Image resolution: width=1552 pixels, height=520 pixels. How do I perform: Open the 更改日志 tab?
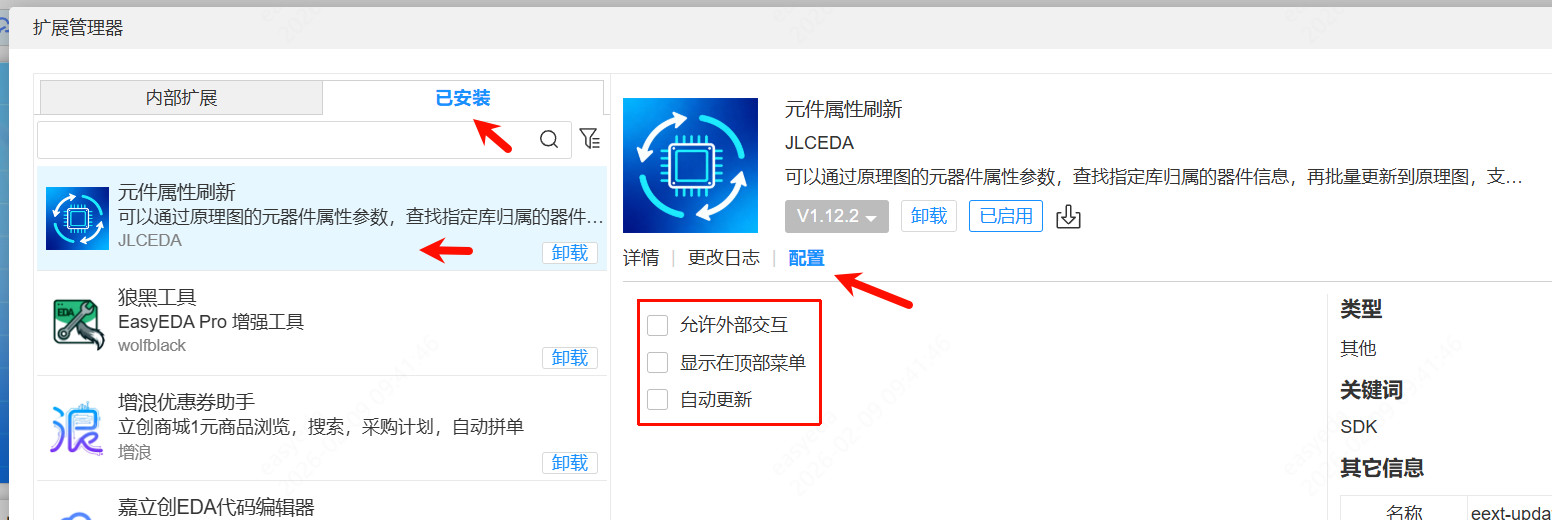(x=723, y=258)
